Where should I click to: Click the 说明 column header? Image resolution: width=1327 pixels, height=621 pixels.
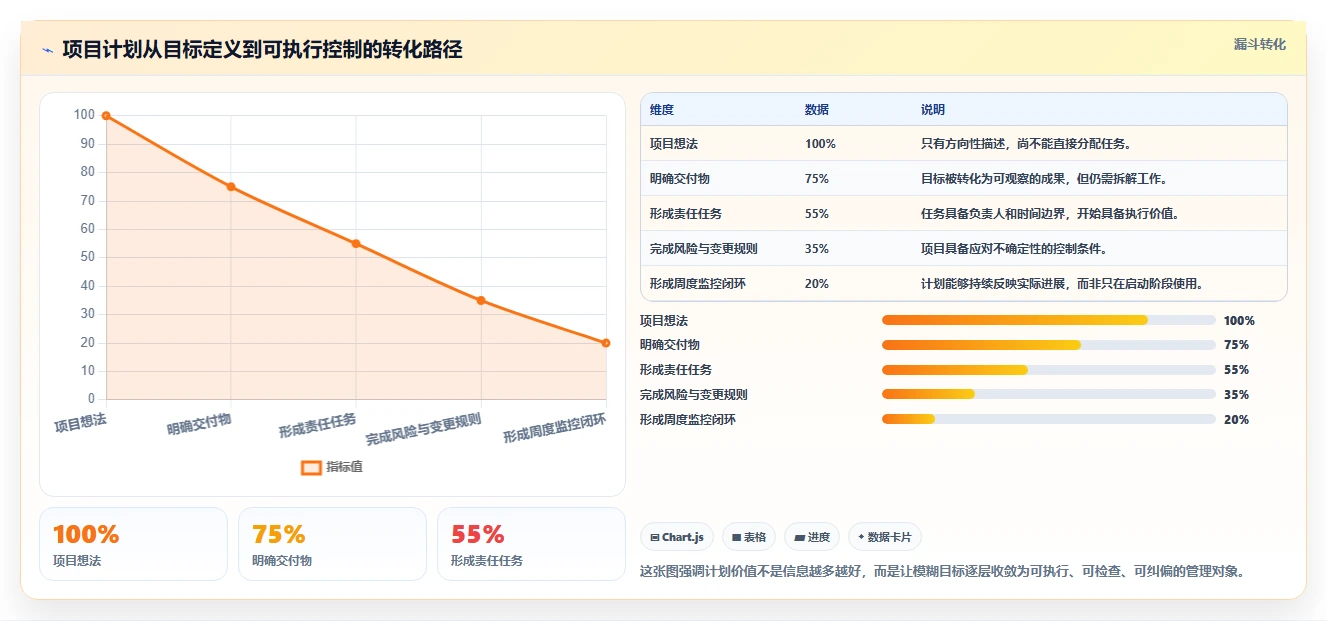(933, 110)
